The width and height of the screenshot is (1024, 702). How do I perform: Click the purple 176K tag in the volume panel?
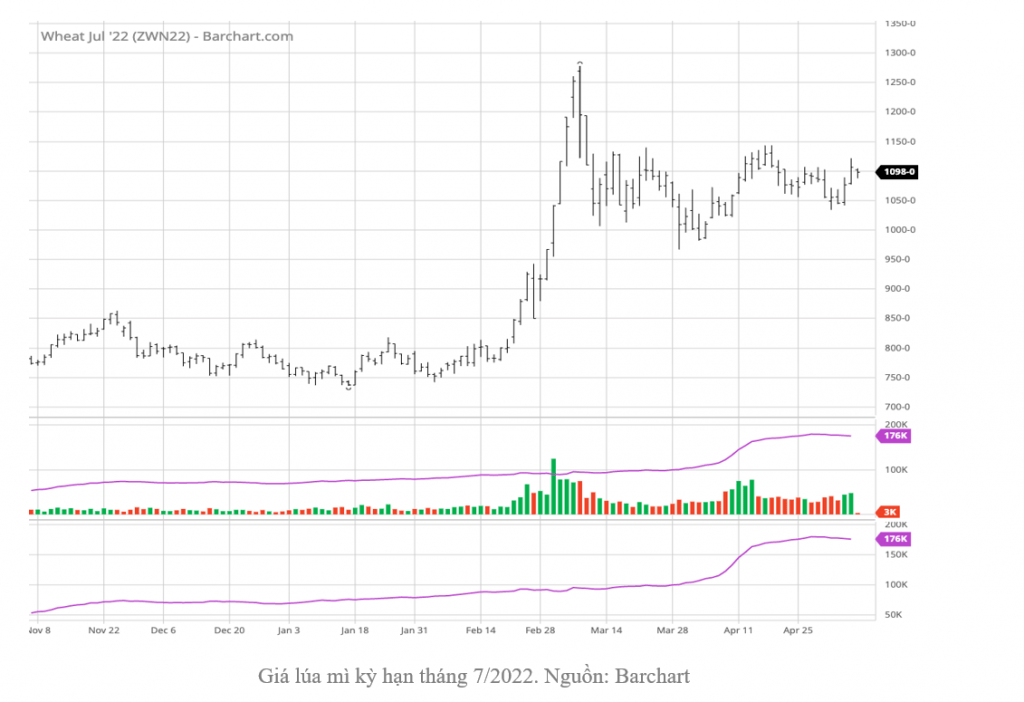(892, 436)
